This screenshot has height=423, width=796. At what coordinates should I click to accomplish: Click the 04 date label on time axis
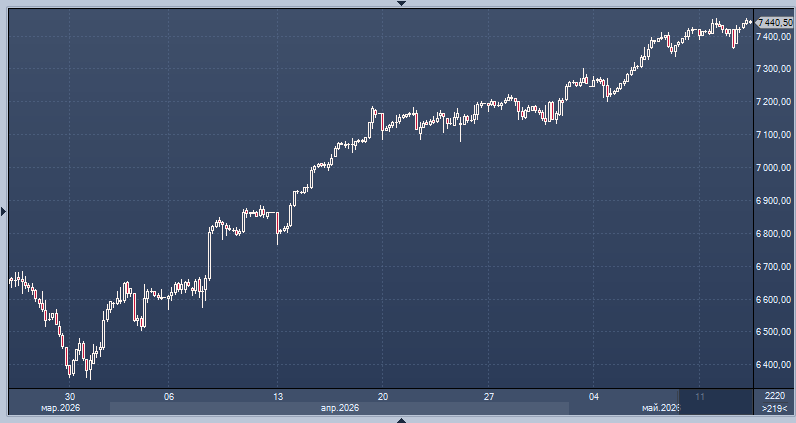coord(593,397)
